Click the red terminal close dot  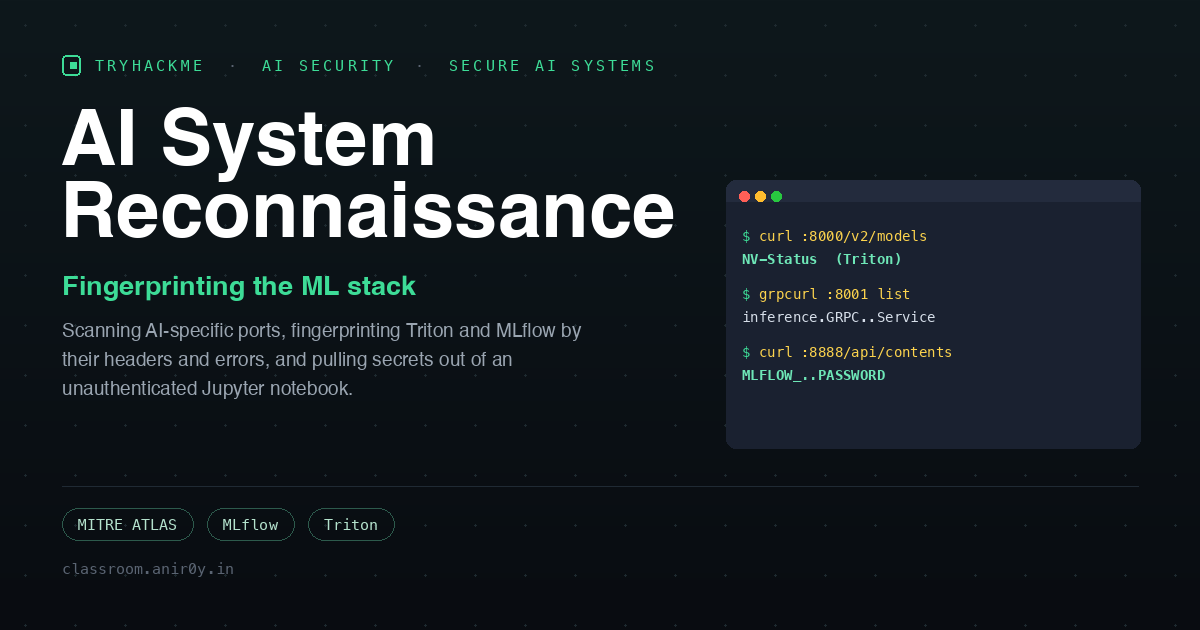click(x=744, y=196)
